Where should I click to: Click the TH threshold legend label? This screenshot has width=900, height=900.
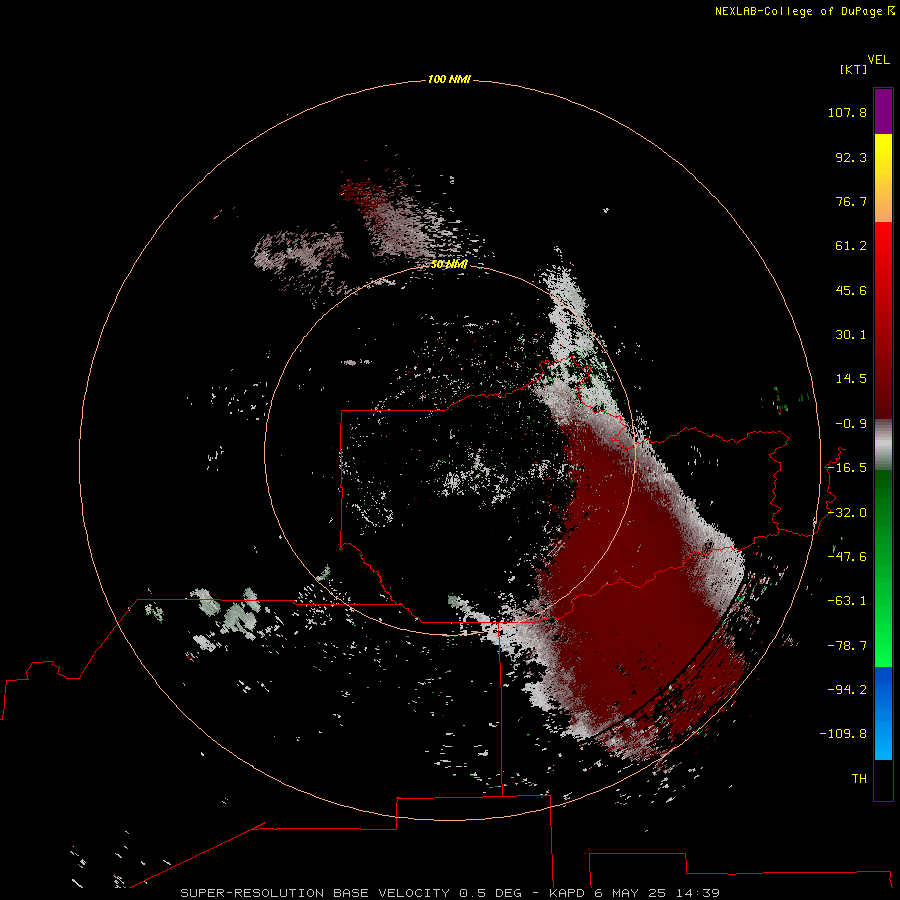tap(859, 779)
